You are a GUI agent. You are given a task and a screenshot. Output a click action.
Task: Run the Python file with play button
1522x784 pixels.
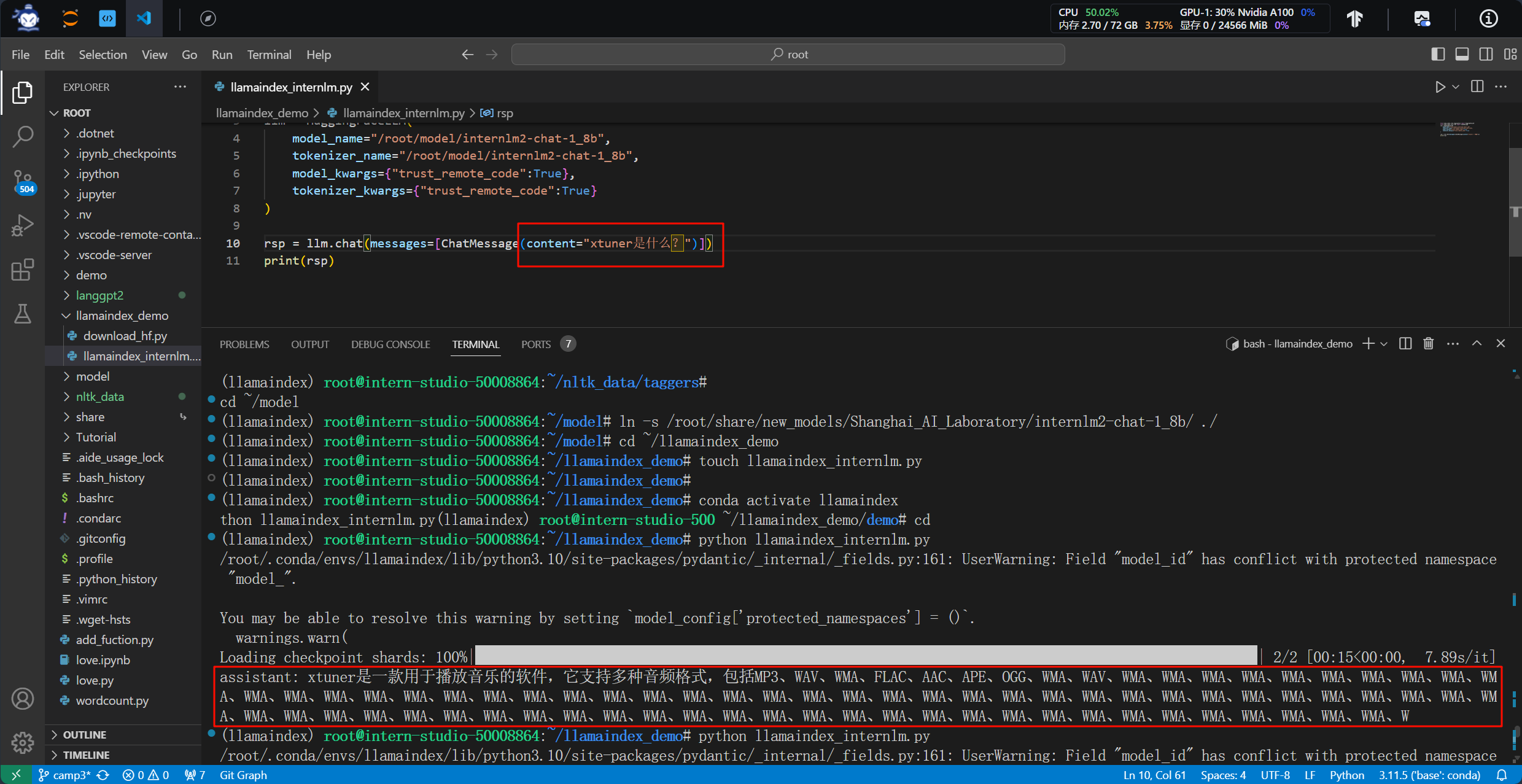pos(1440,87)
